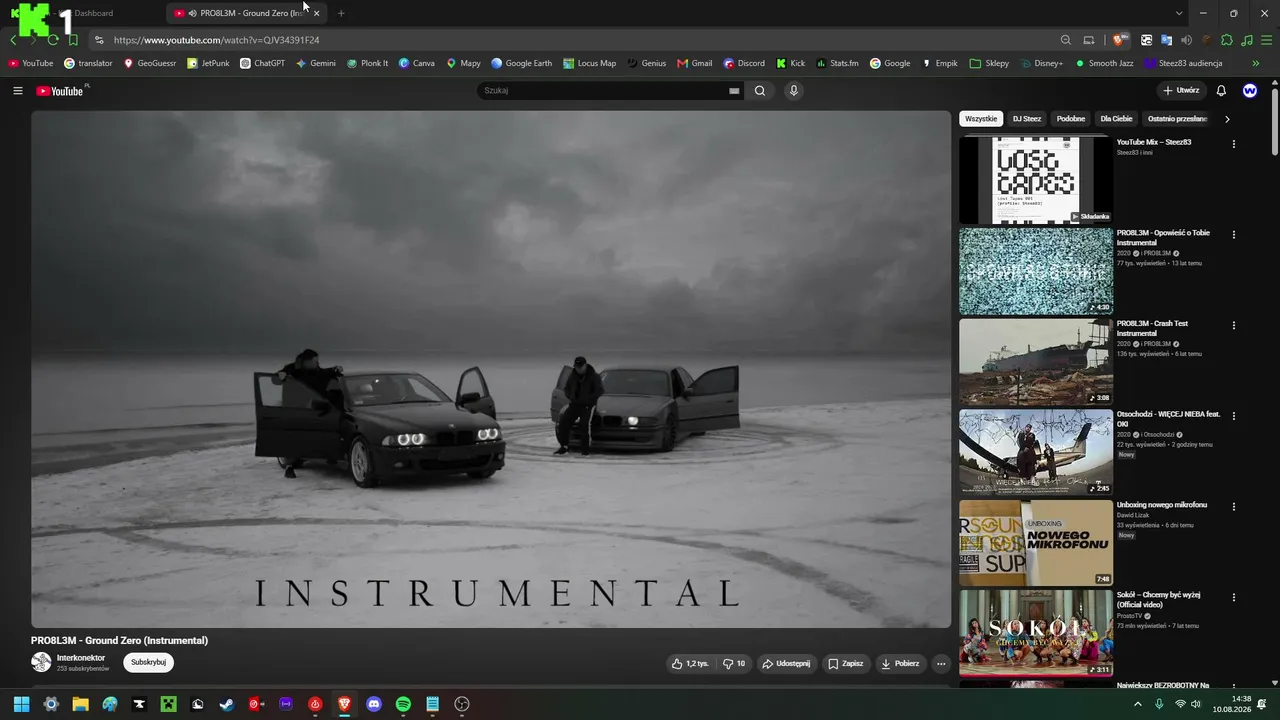Open Windows Start menu
Screen dimensions: 1280x720
pyautogui.click(x=21, y=704)
